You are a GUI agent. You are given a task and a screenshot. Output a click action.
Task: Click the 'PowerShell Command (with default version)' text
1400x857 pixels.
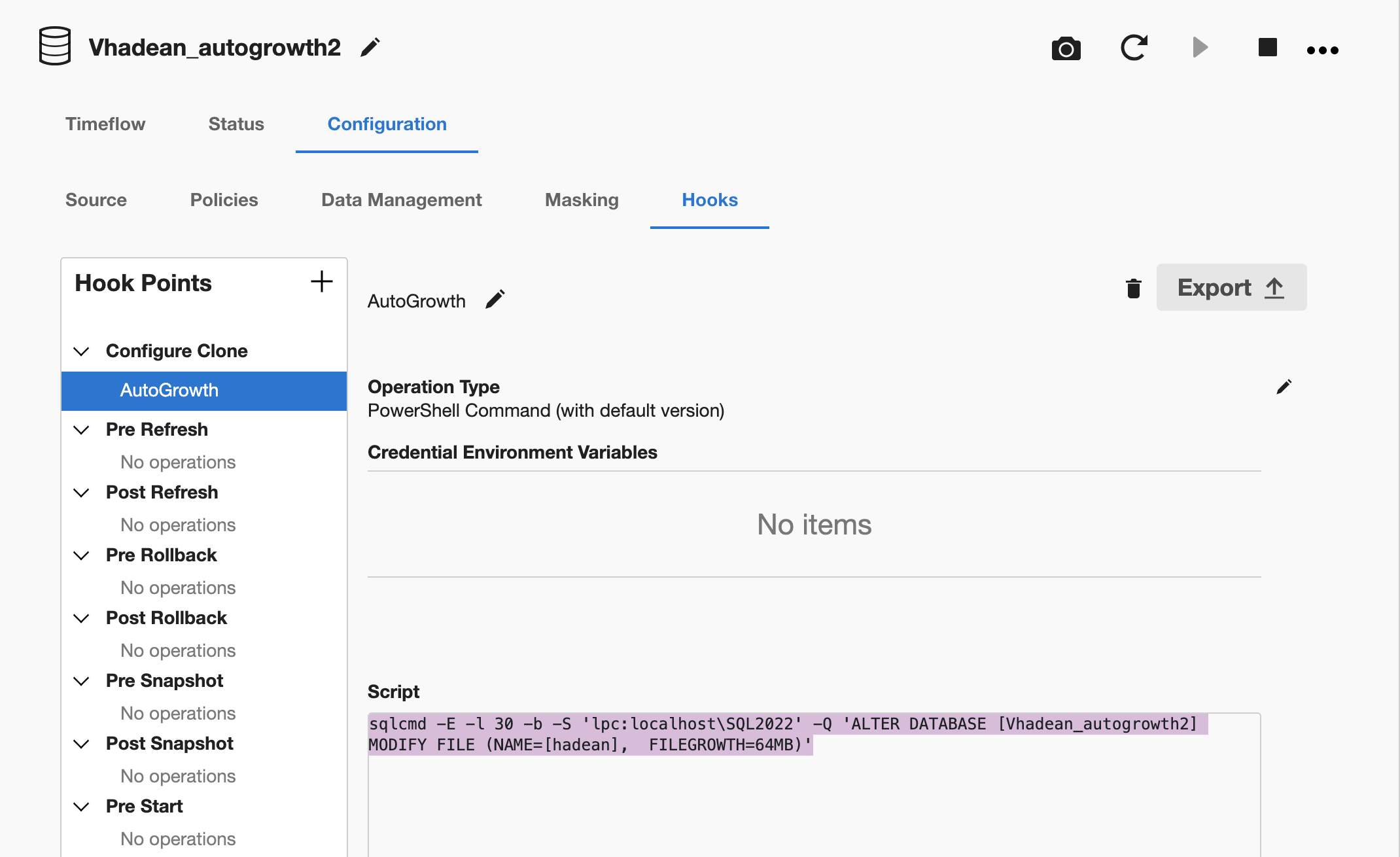click(x=546, y=411)
